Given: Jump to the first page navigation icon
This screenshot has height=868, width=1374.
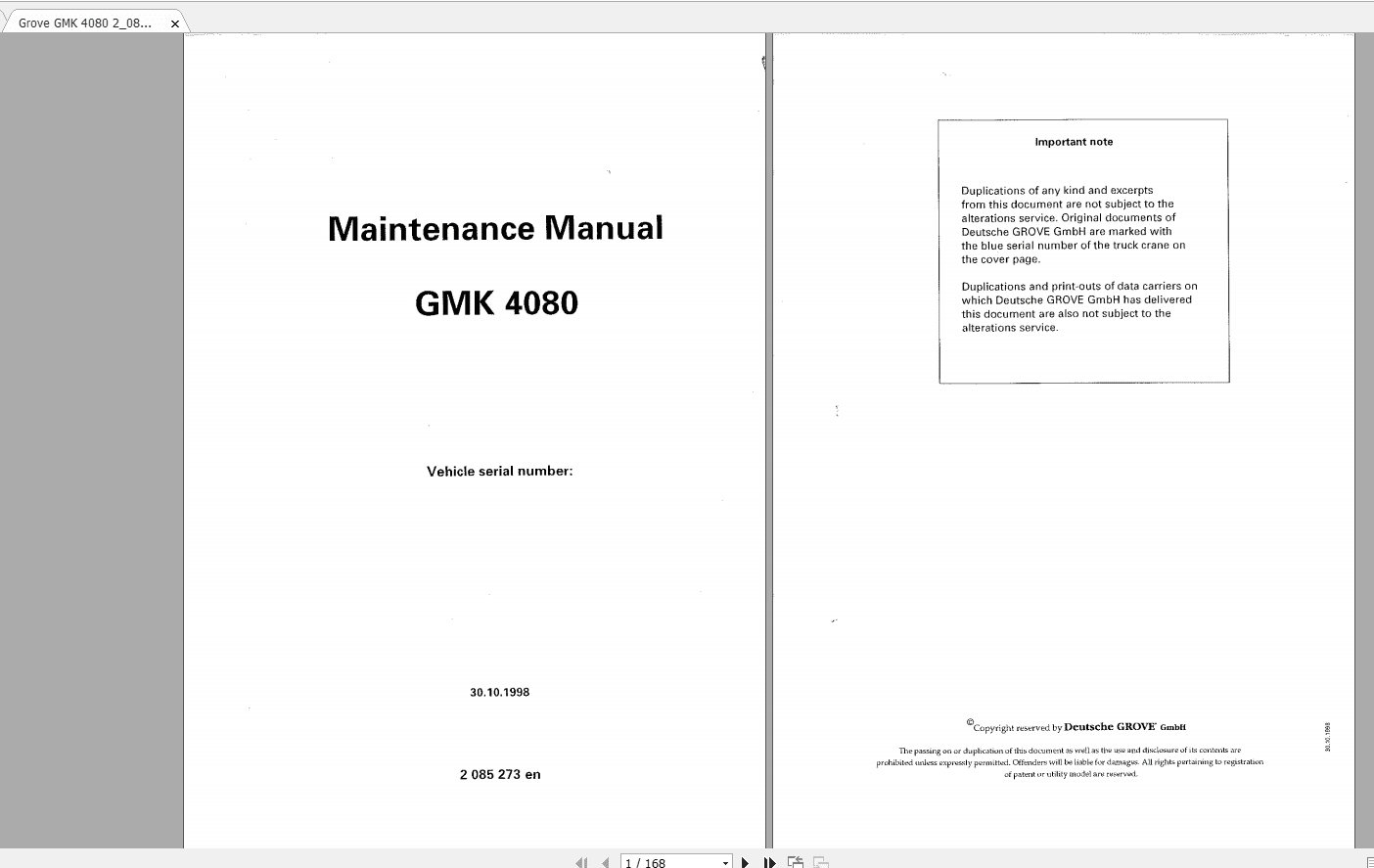Looking at the screenshot, I should (x=582, y=862).
